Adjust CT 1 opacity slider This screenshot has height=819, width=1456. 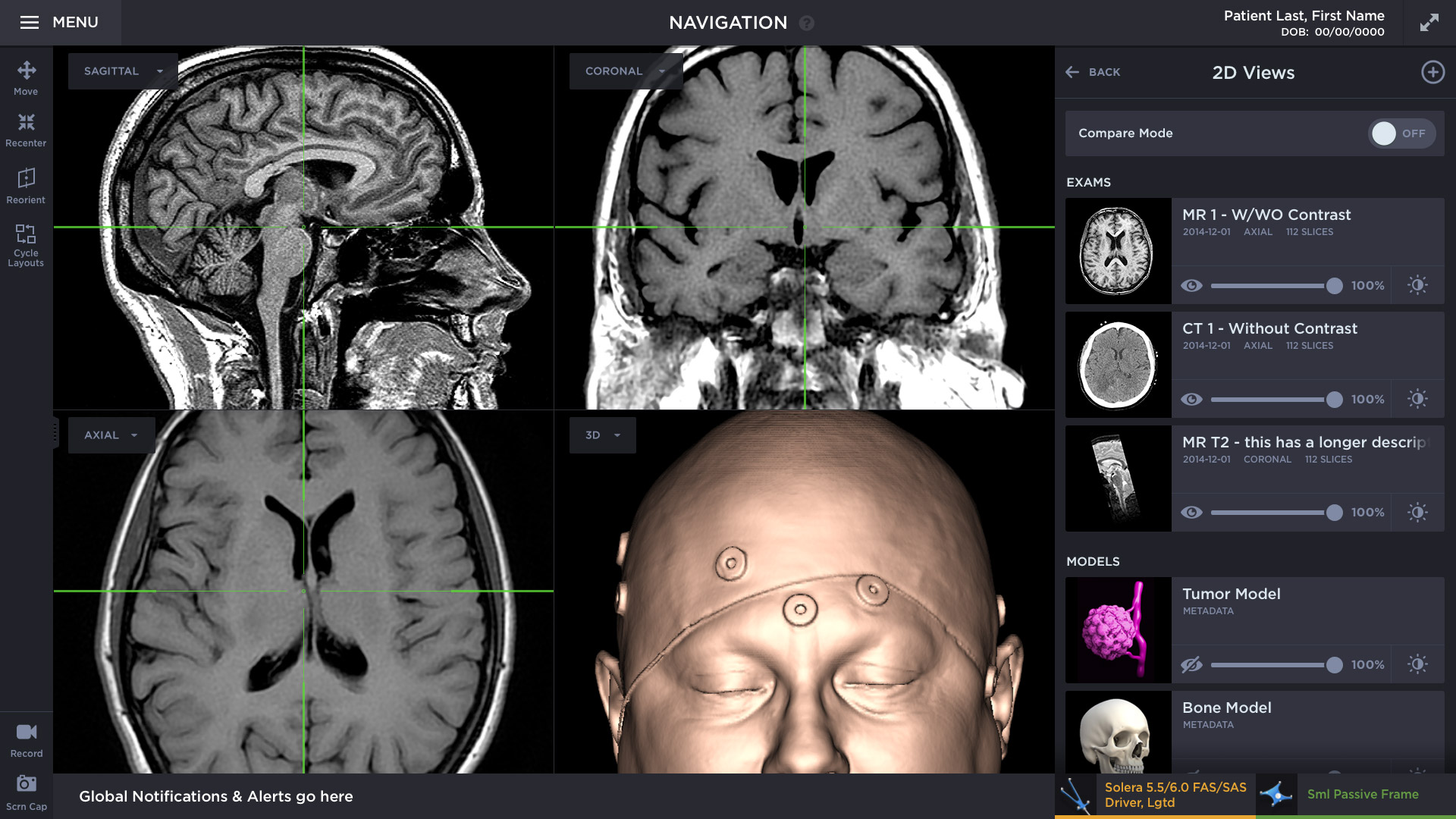coord(1277,400)
